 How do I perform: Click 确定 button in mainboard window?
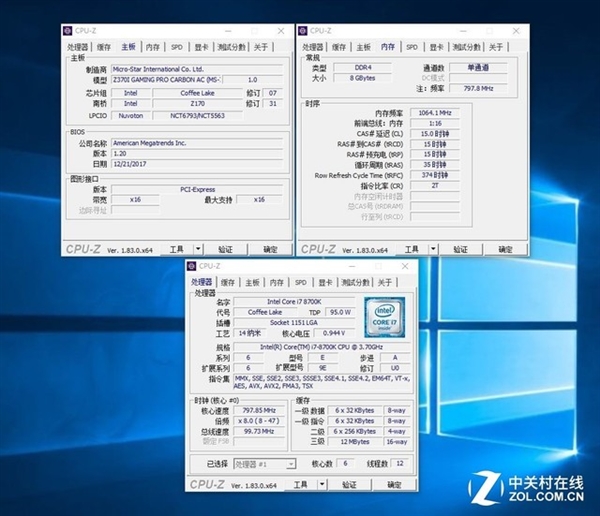(x=270, y=249)
